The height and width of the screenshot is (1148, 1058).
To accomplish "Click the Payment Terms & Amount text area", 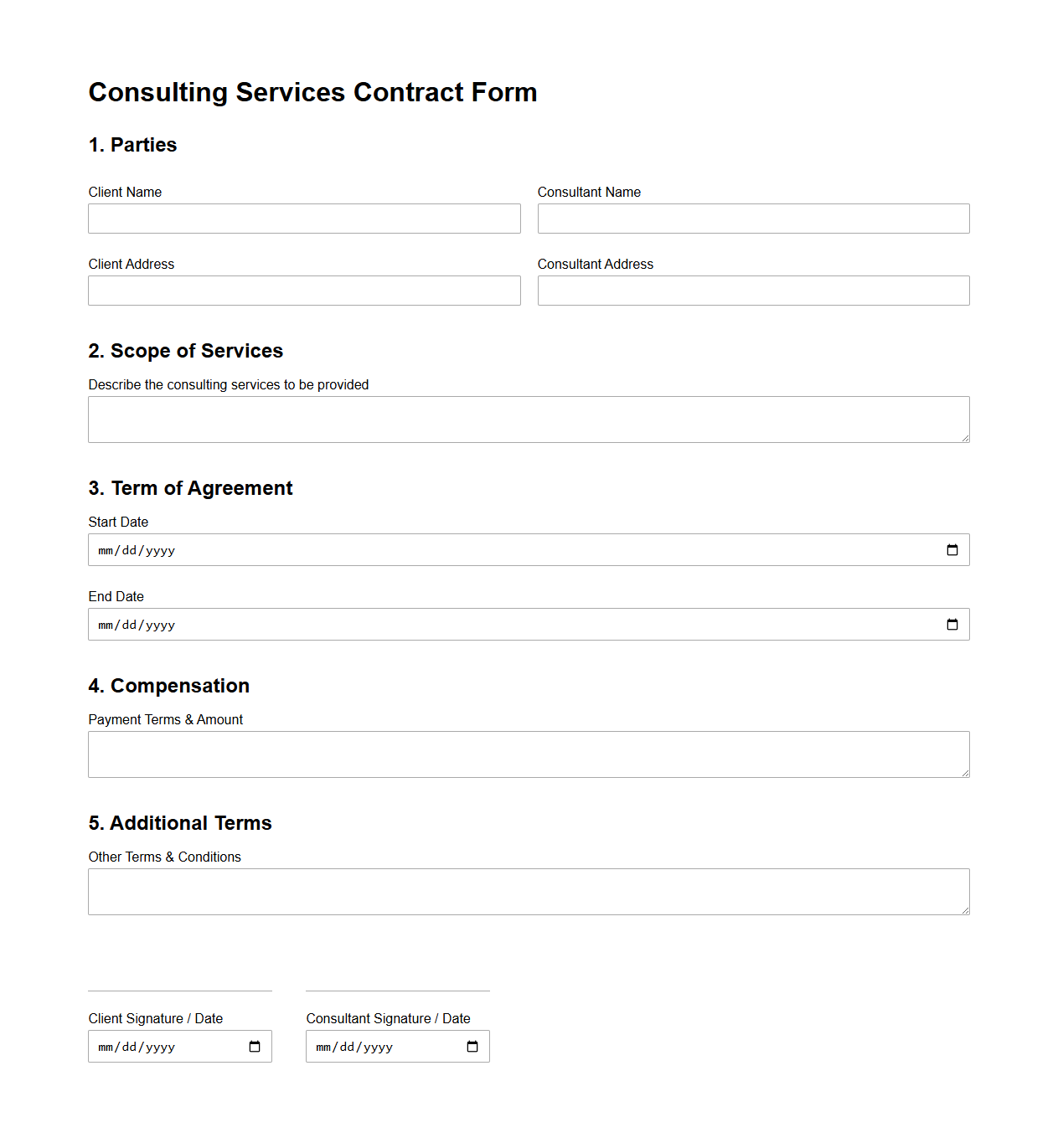I will tap(529, 754).
